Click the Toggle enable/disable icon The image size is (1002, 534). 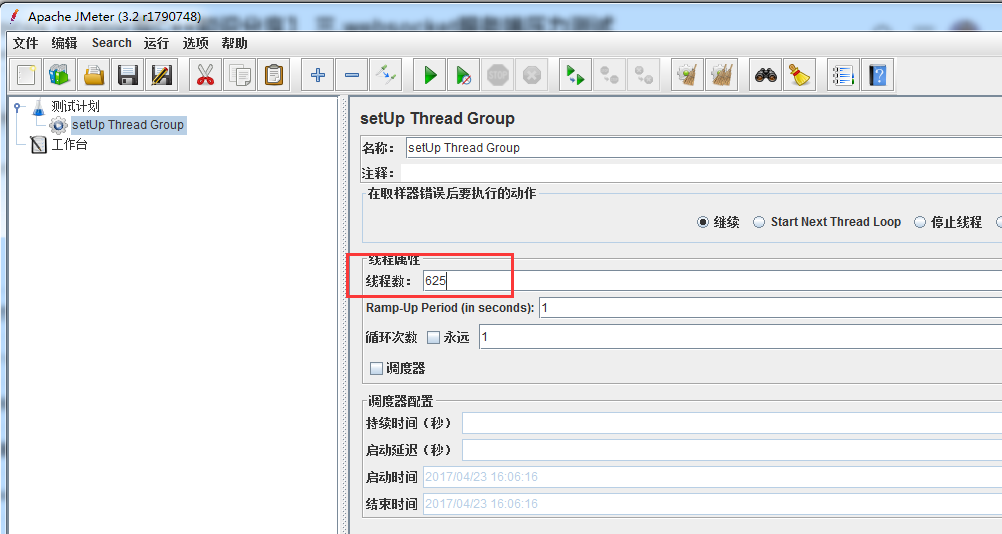point(385,75)
